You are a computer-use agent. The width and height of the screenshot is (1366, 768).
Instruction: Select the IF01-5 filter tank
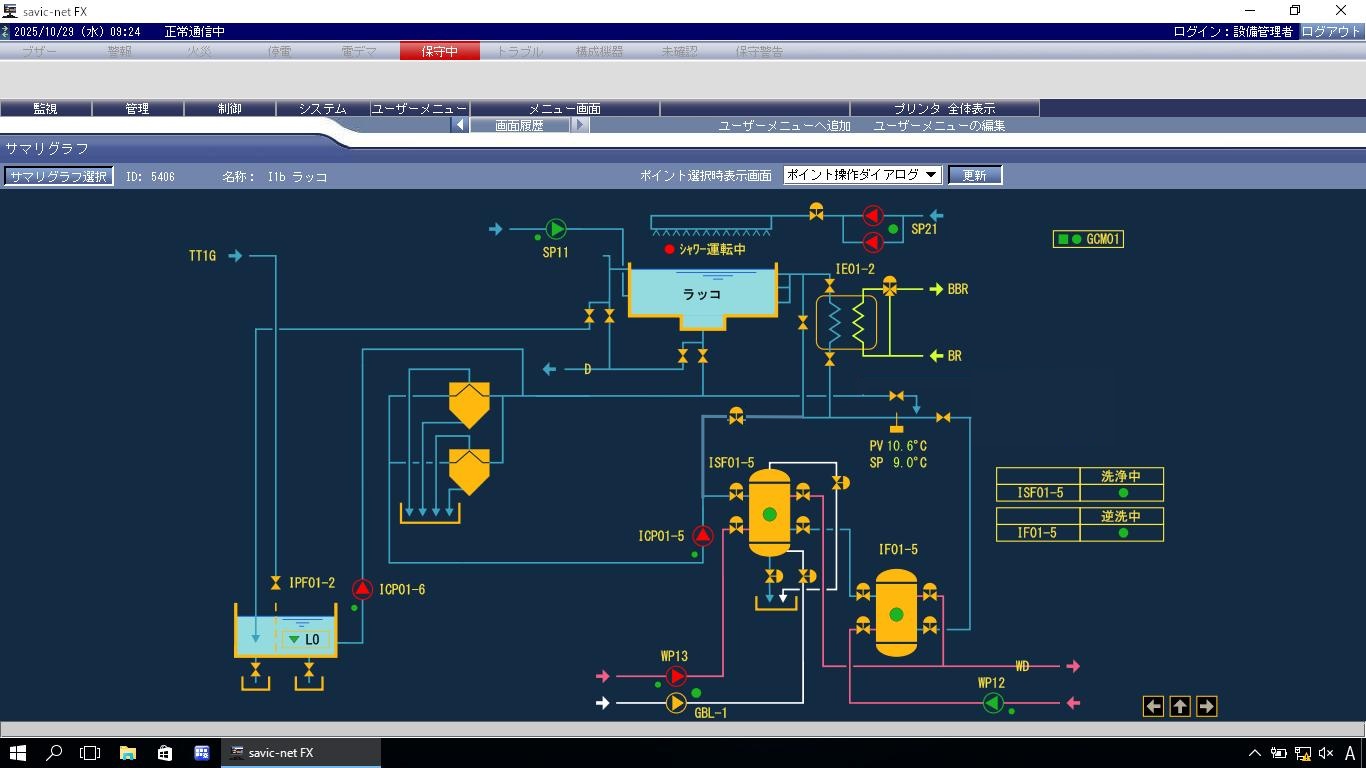point(896,613)
